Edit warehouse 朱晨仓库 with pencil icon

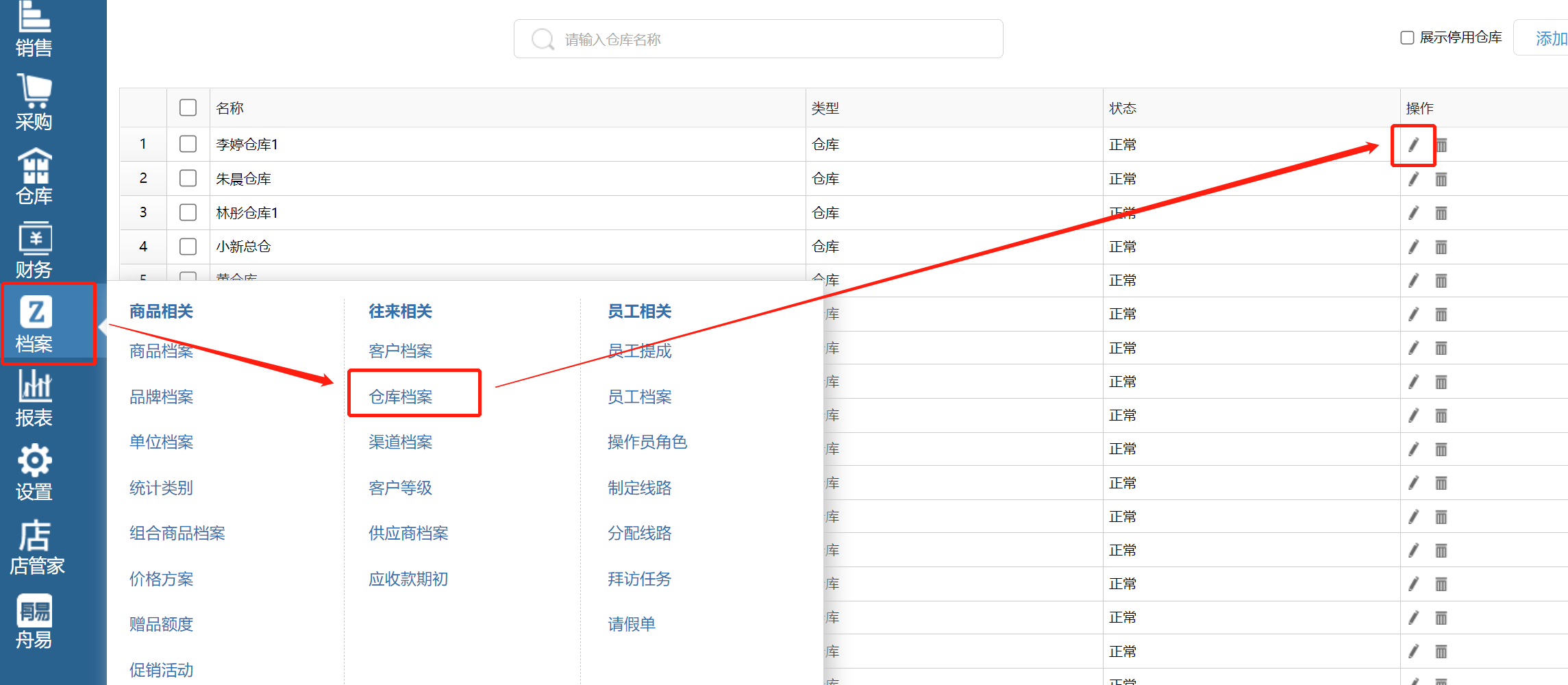point(1413,179)
